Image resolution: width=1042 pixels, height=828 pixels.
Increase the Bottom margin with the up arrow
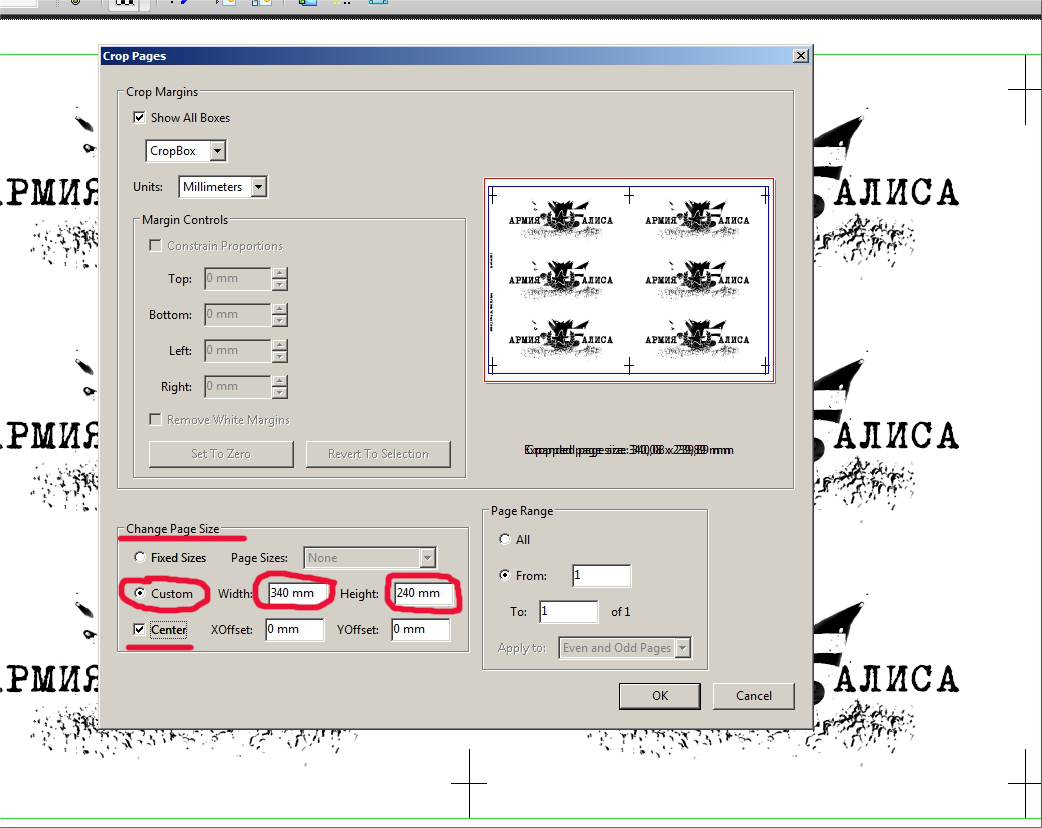[x=280, y=309]
